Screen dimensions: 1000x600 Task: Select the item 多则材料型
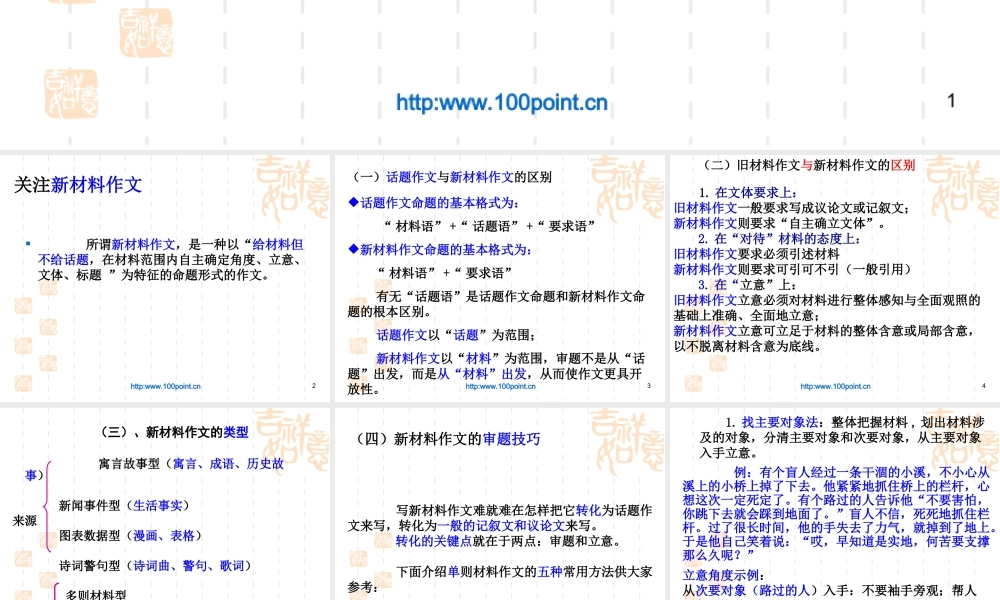click(x=96, y=594)
